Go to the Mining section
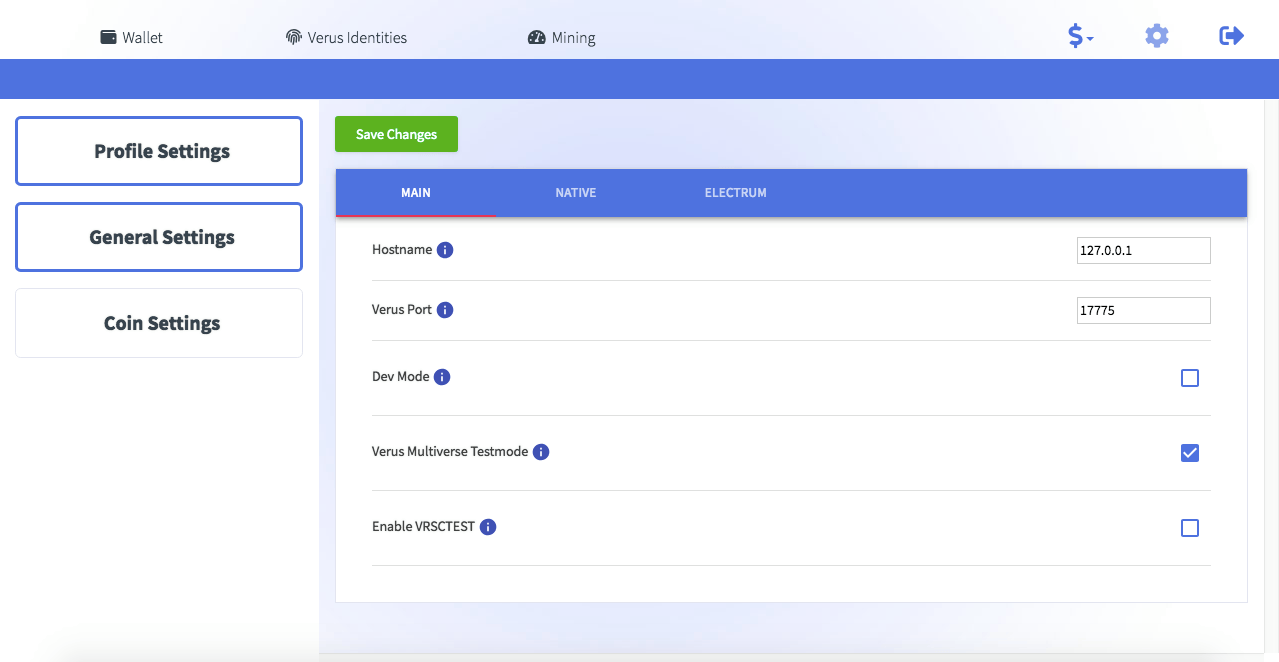Viewport: 1279px width, 662px height. click(x=561, y=37)
